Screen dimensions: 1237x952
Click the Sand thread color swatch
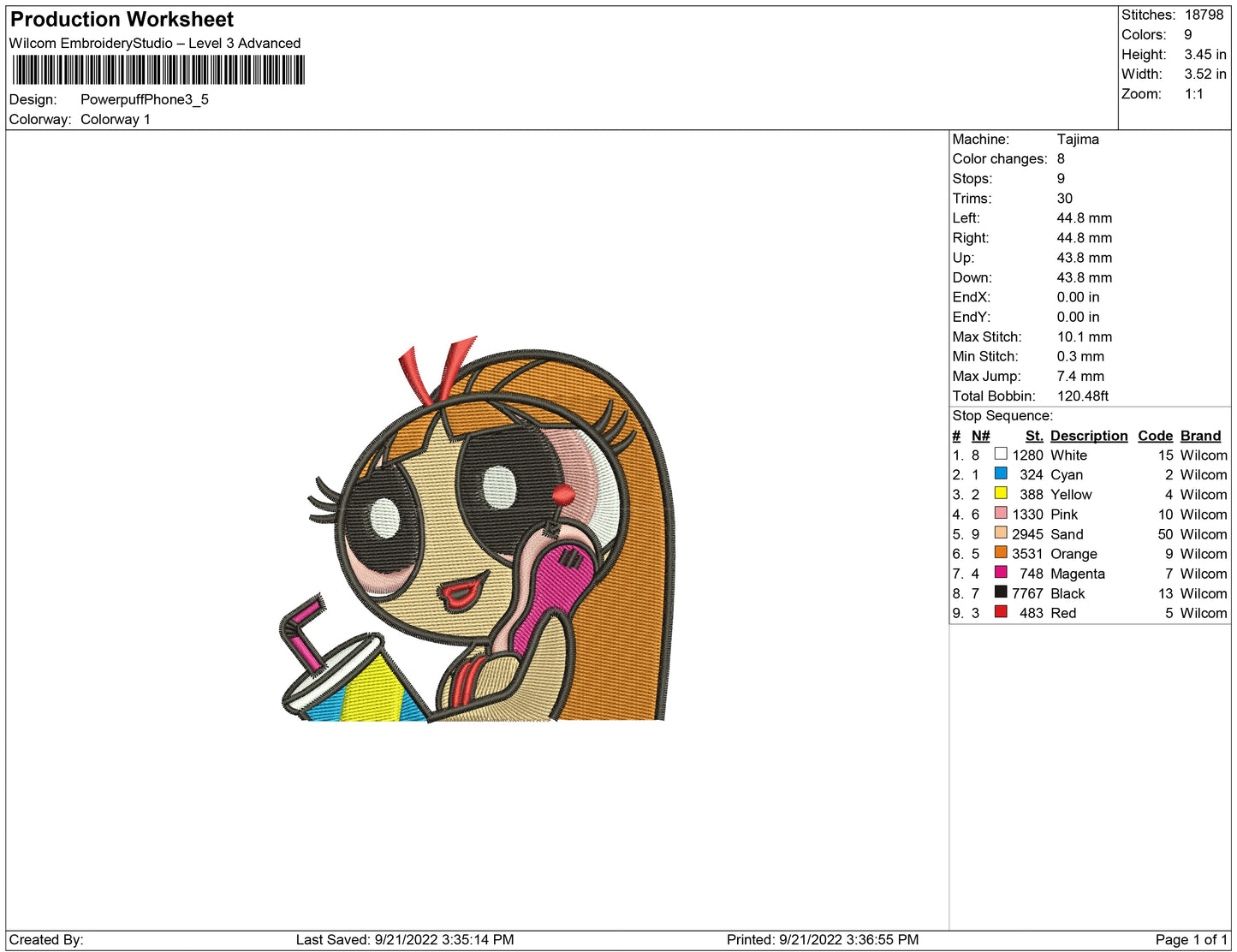coord(1001,533)
